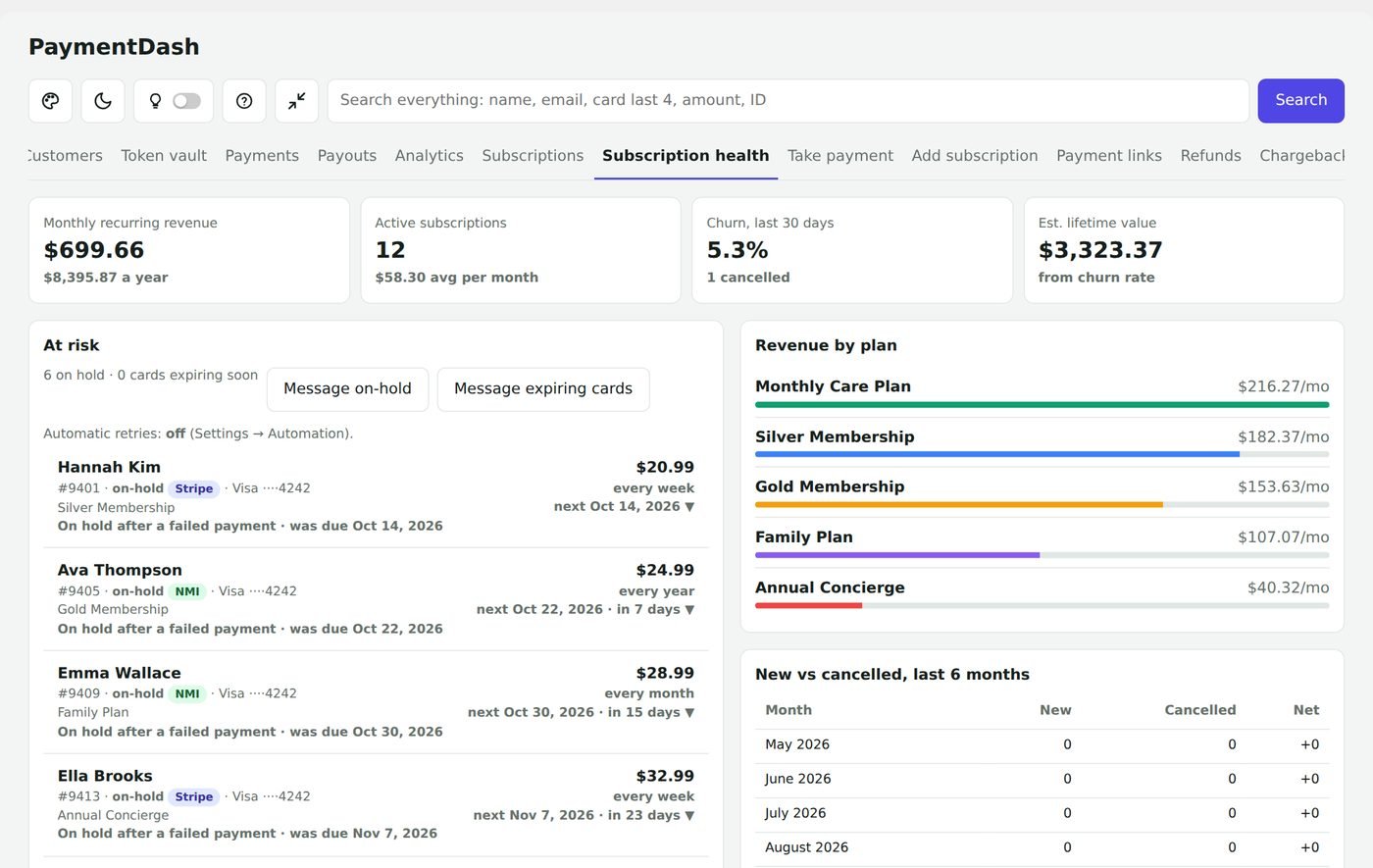Click the Message on-hold button

tap(347, 389)
